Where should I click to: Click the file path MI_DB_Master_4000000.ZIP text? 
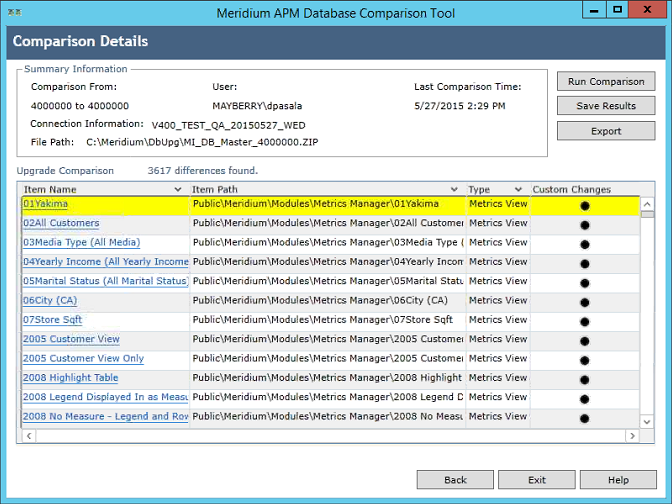202,142
